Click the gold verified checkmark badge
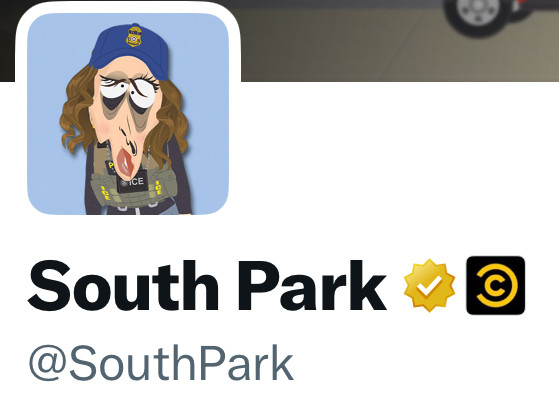Viewport: 559px width, 404px height. (429, 285)
